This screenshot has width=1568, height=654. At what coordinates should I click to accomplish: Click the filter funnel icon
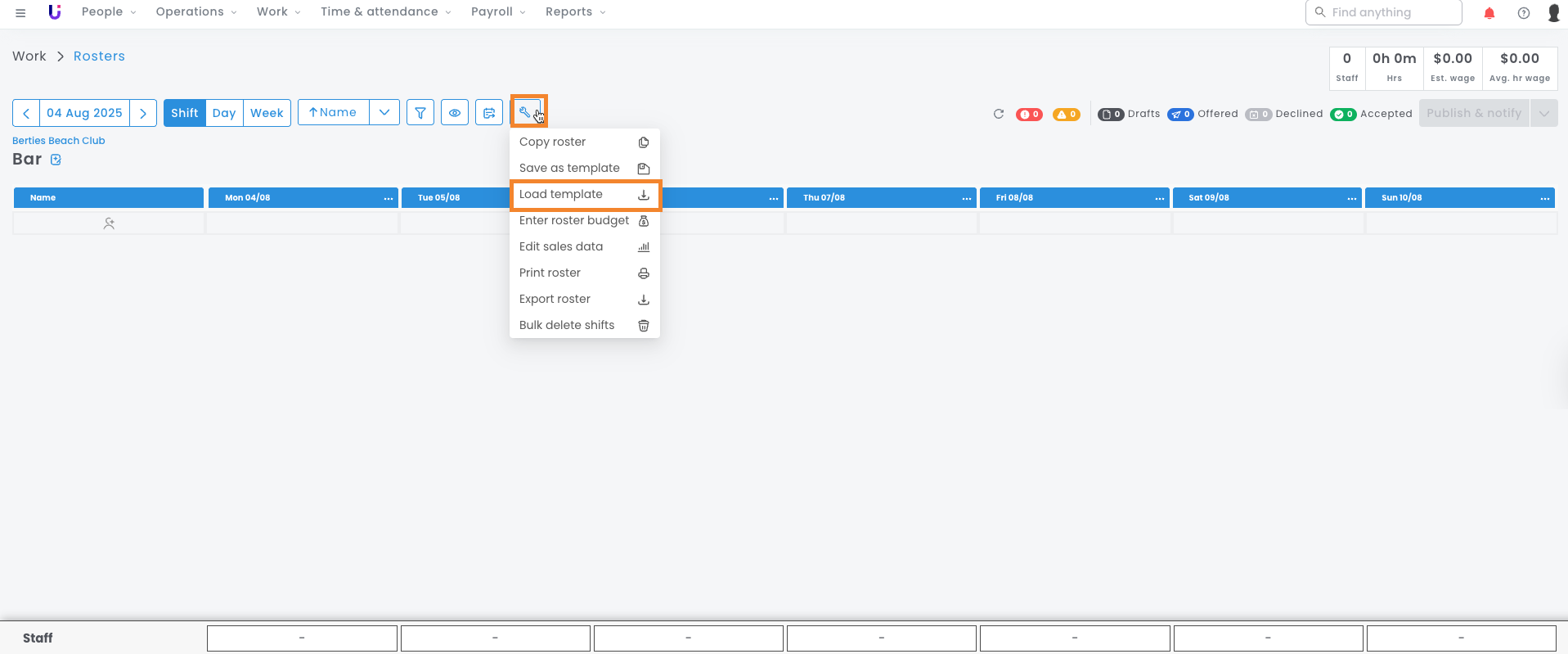tap(420, 113)
